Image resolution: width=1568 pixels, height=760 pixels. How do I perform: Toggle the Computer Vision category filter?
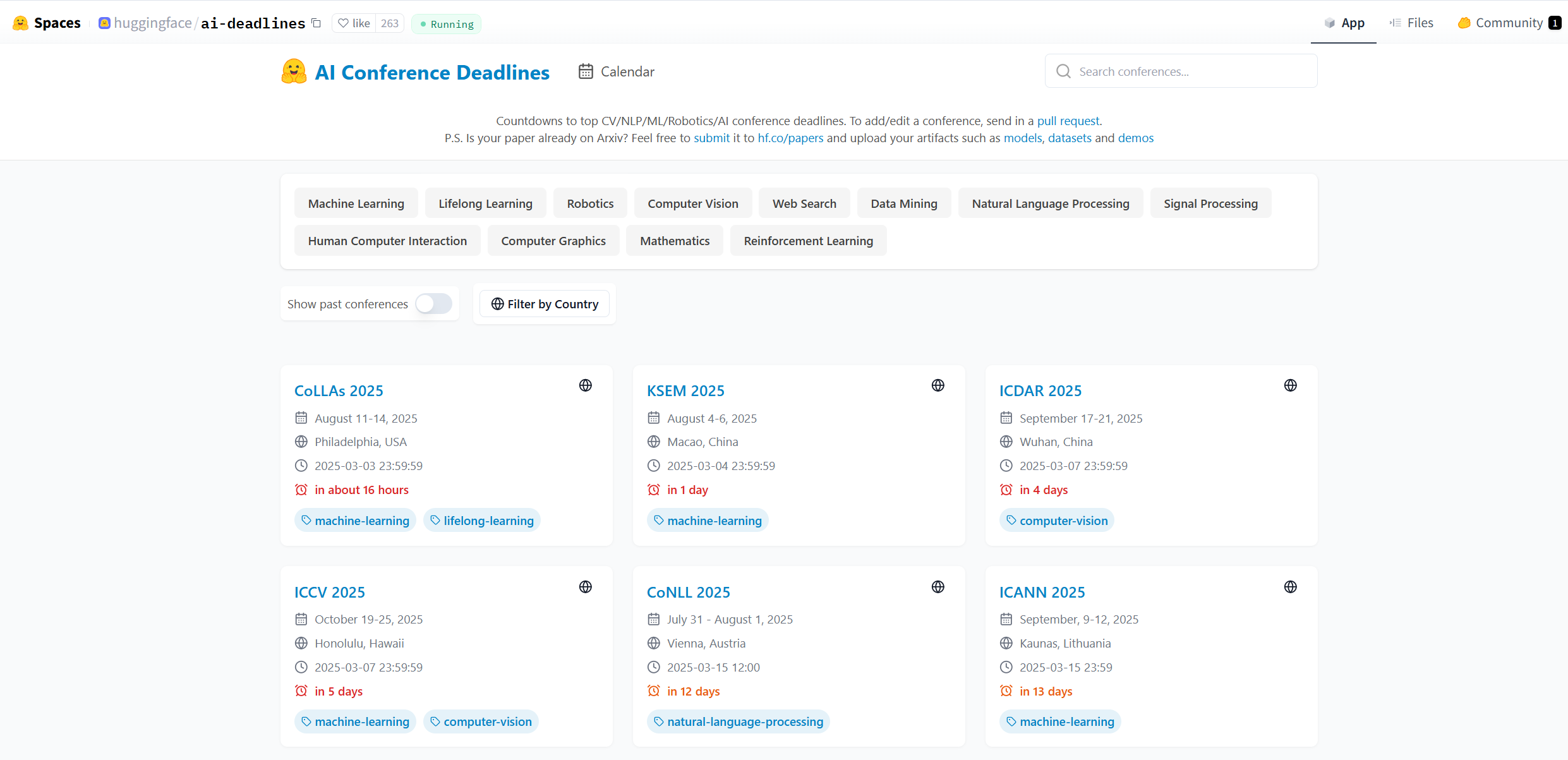(693, 203)
